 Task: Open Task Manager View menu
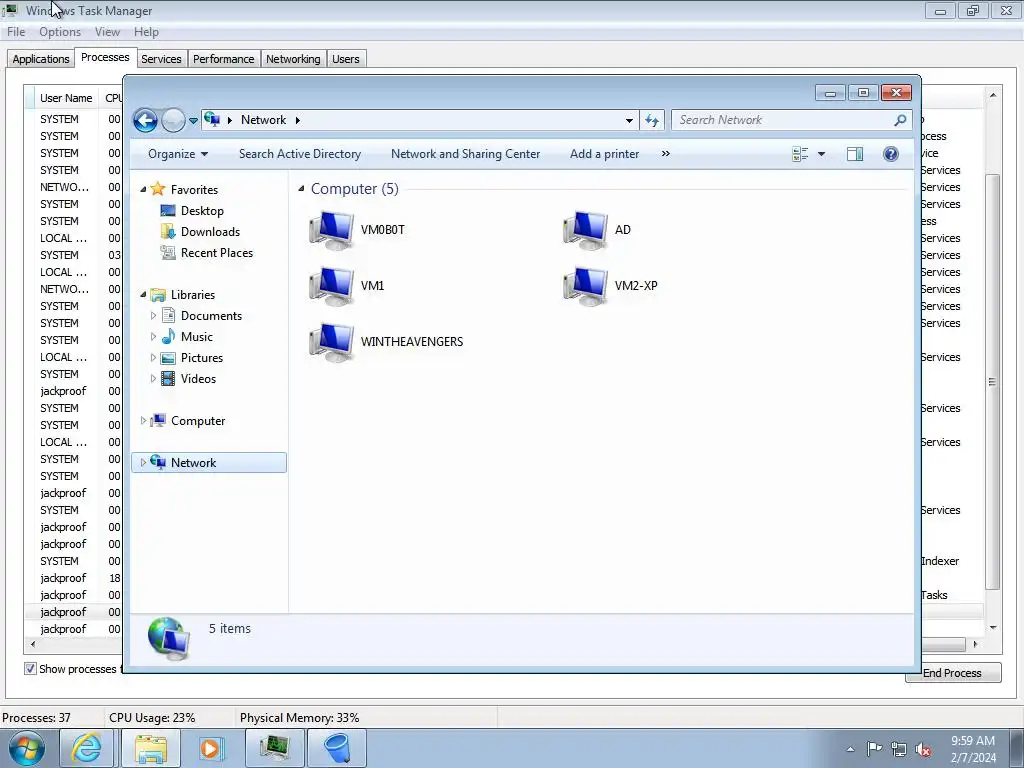pyautogui.click(x=107, y=32)
